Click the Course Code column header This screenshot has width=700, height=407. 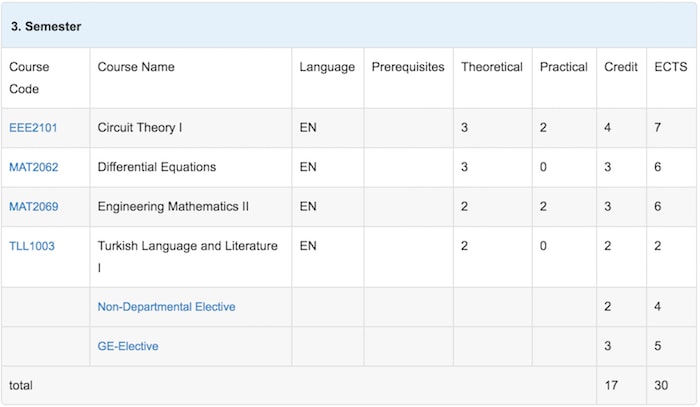(29, 78)
